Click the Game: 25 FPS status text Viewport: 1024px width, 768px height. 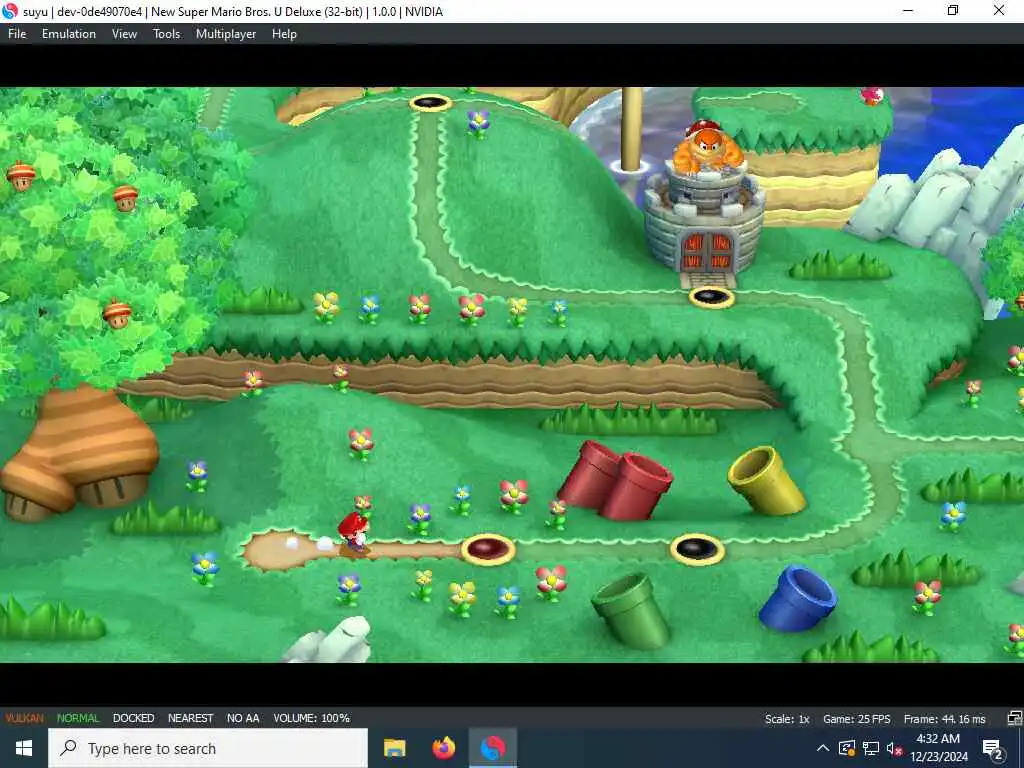856,718
